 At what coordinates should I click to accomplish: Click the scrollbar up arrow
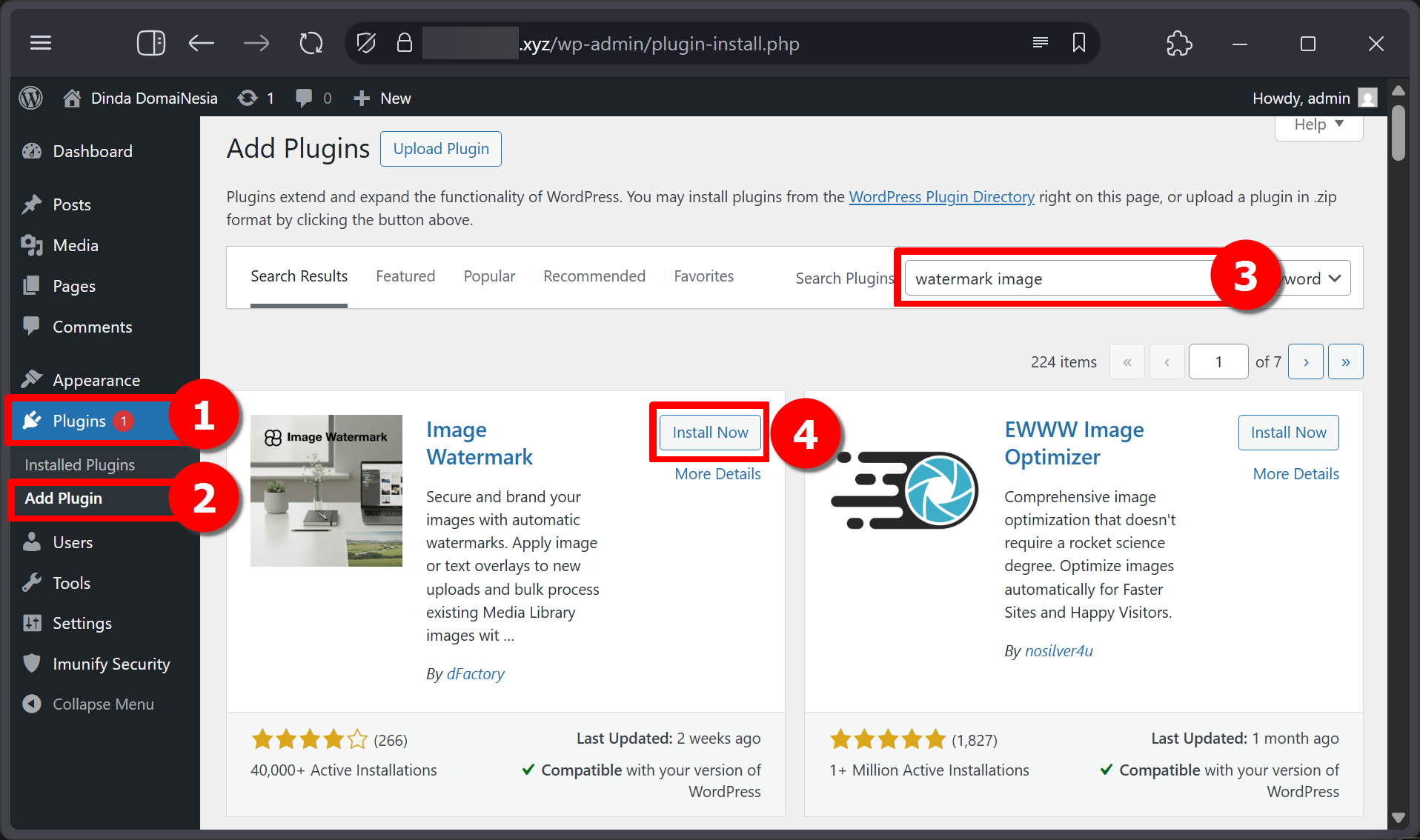pyautogui.click(x=1399, y=90)
